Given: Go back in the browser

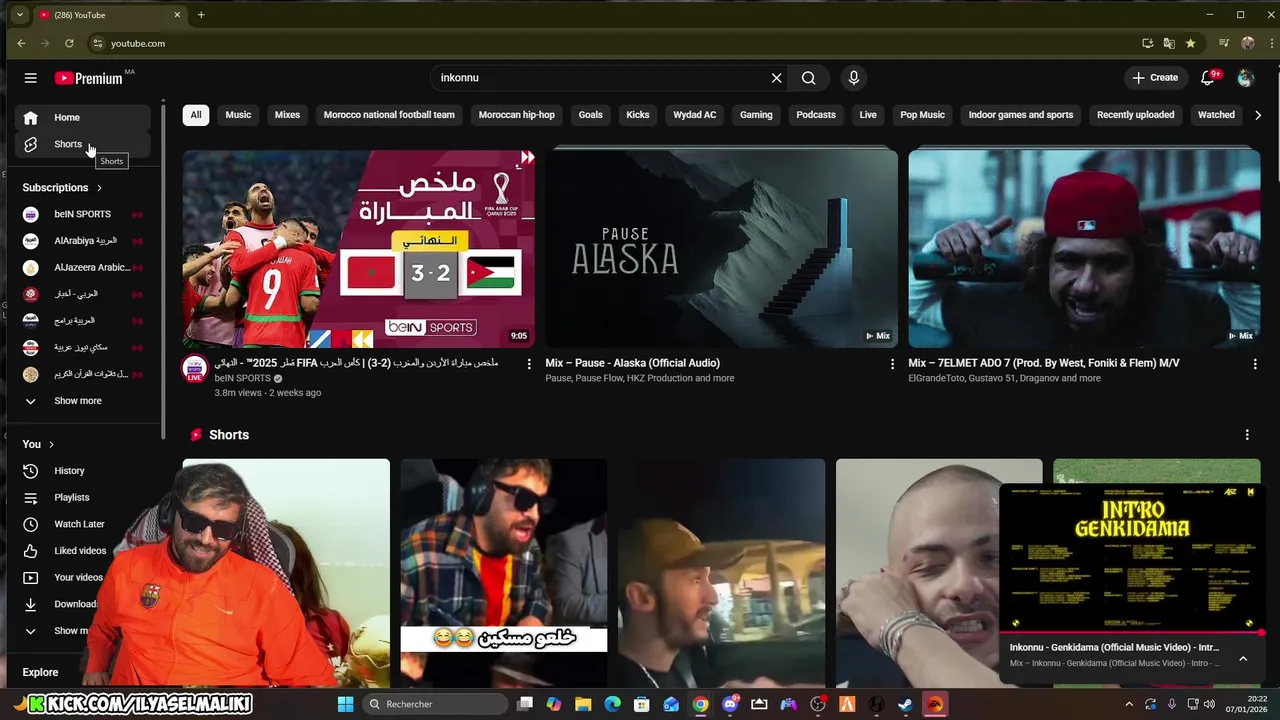Looking at the screenshot, I should coord(21,44).
